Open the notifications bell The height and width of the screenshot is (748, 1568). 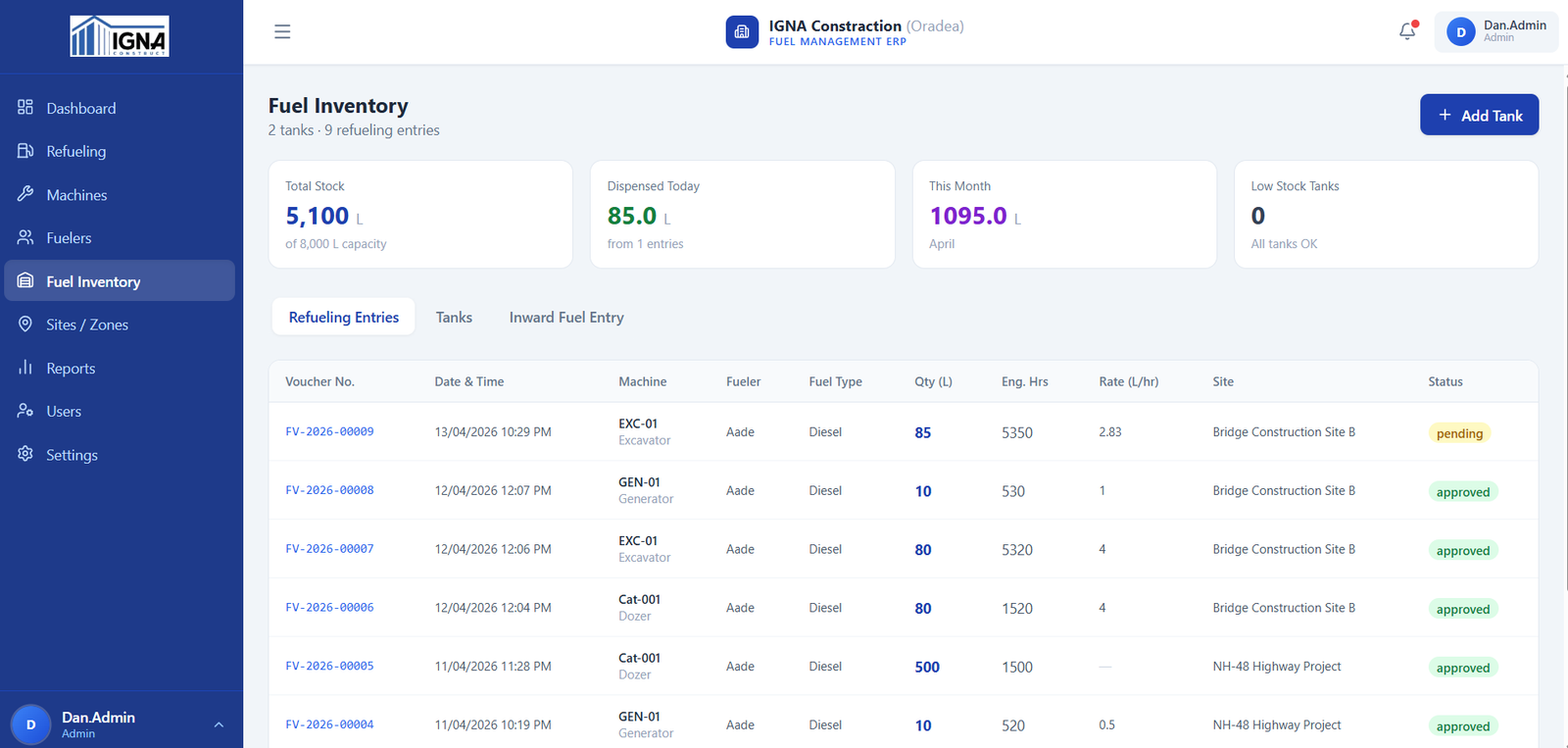1407,31
